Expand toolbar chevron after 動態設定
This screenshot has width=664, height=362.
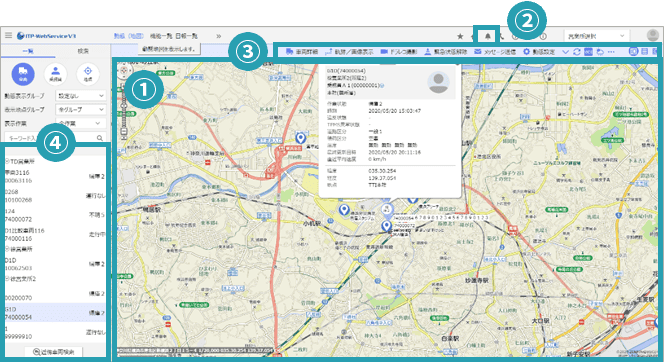(x=565, y=52)
